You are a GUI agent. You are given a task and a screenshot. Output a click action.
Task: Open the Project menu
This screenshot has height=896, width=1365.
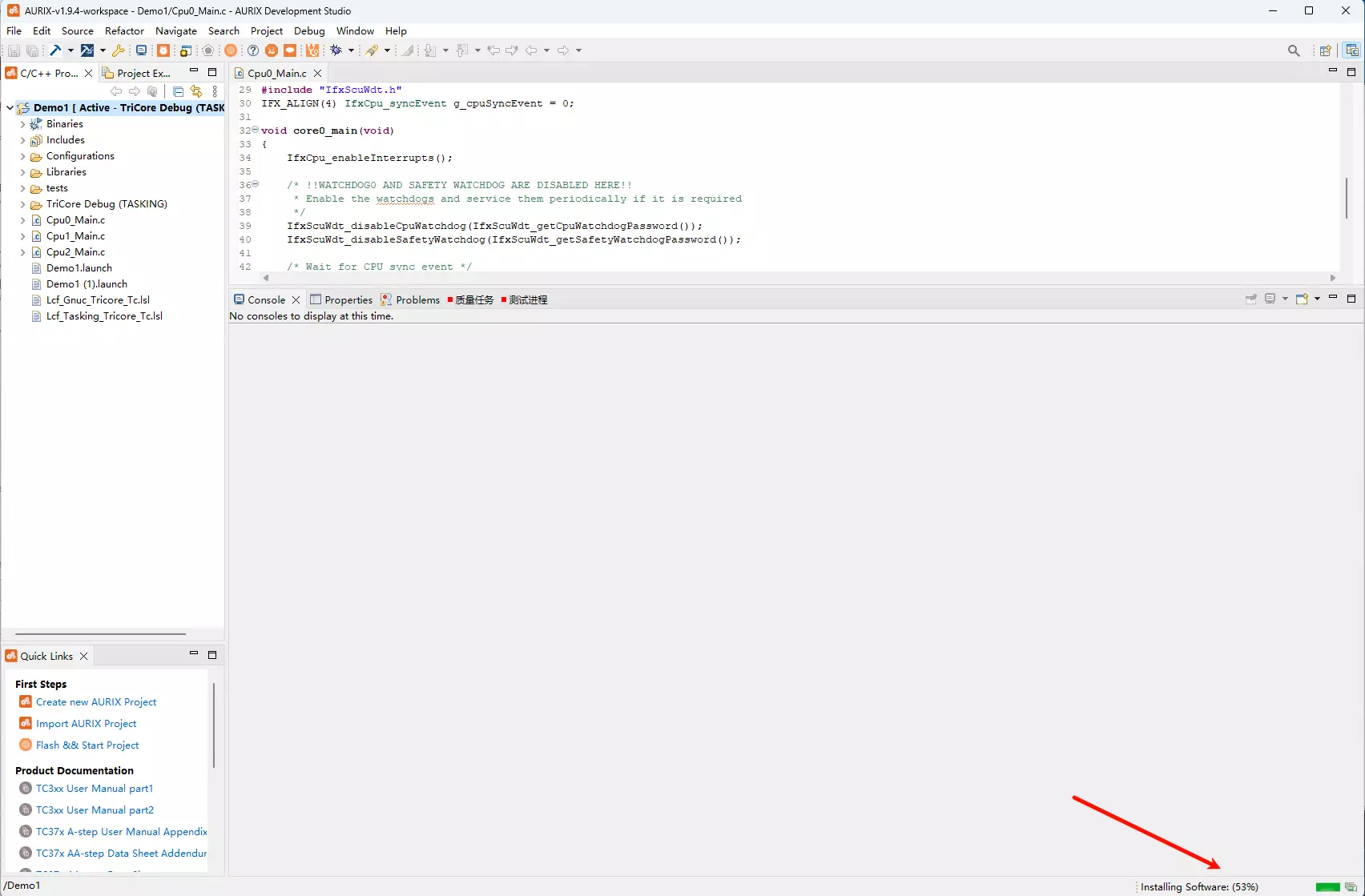pyautogui.click(x=266, y=30)
